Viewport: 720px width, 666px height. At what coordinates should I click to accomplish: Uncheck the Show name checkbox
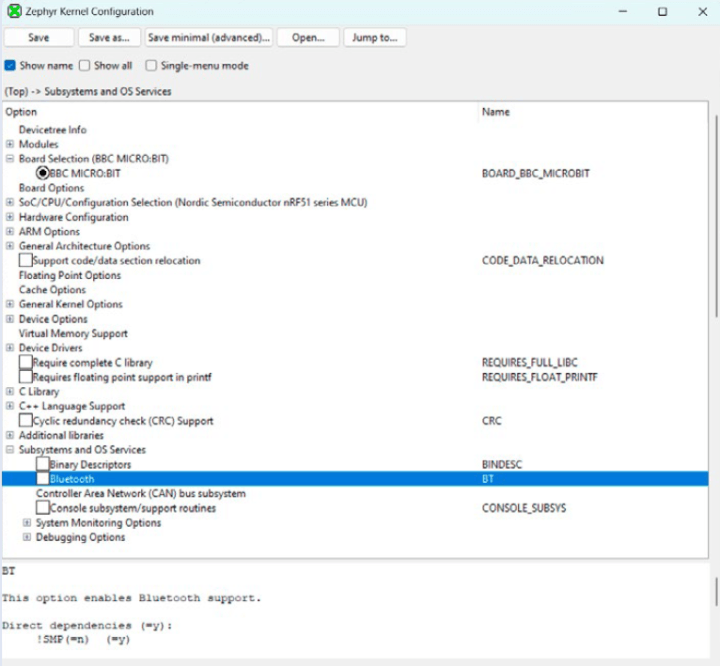(10, 66)
